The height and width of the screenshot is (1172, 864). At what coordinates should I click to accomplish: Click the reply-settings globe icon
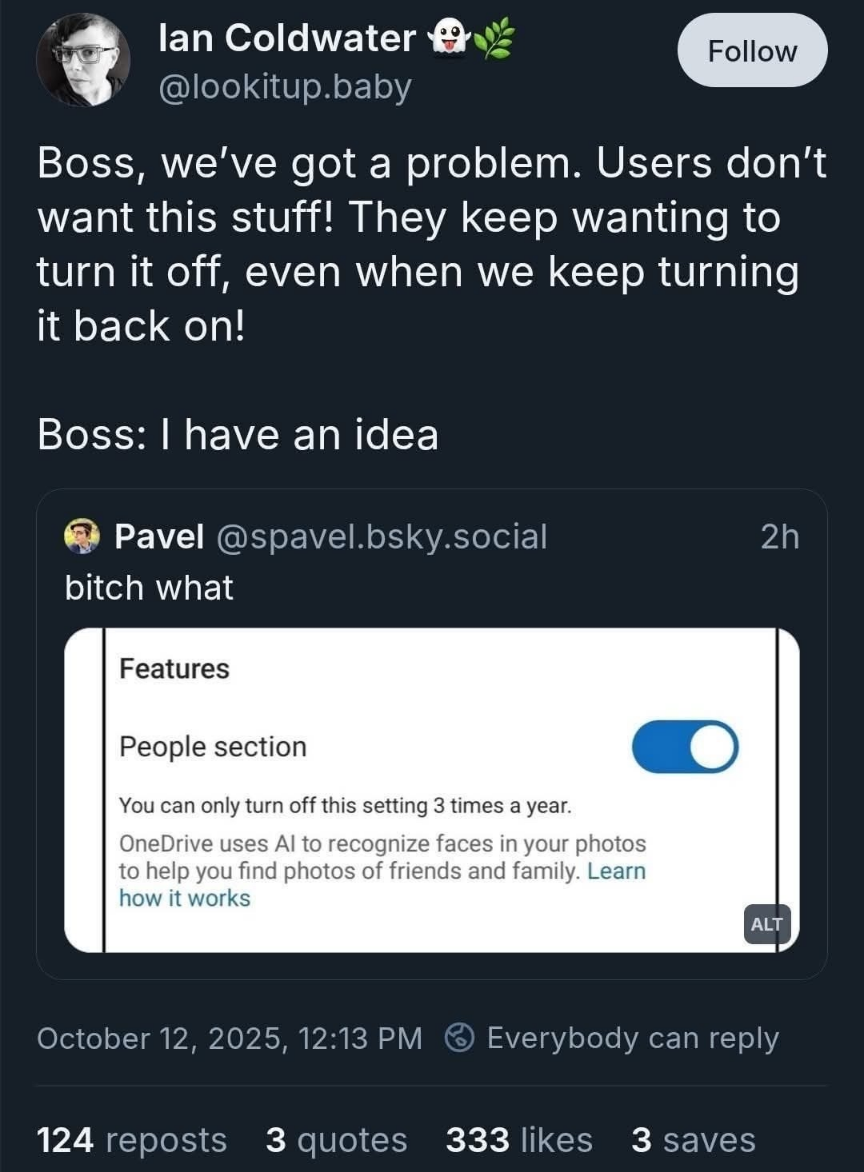point(459,1038)
